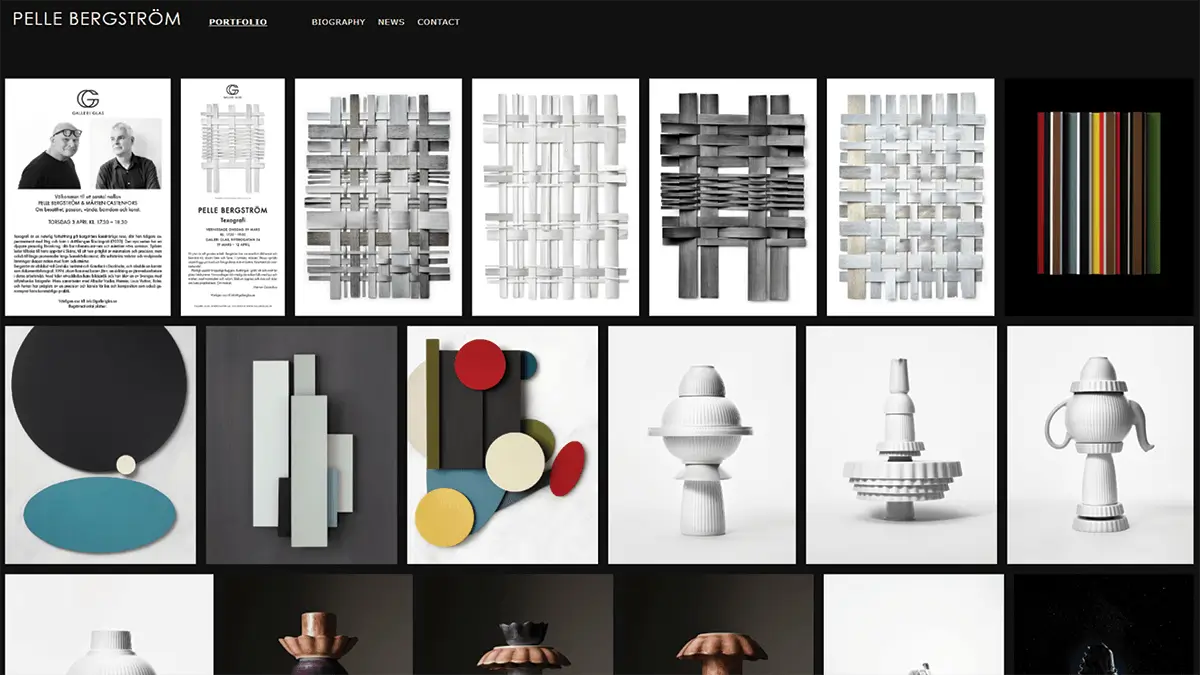Screen dimensions: 1200x675
Task: Open the dark charcoal woven artwork thumbnail
Action: coord(733,197)
